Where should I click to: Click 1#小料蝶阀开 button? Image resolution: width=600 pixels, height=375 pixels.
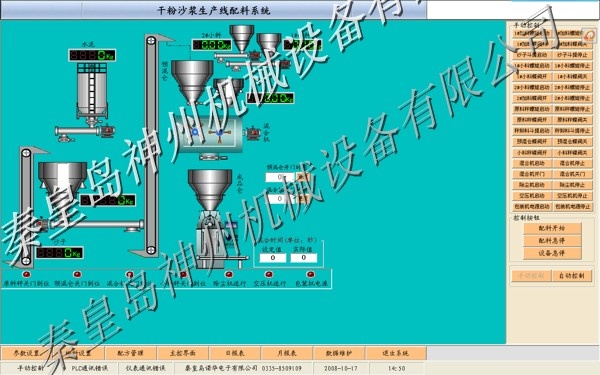[x=532, y=77]
